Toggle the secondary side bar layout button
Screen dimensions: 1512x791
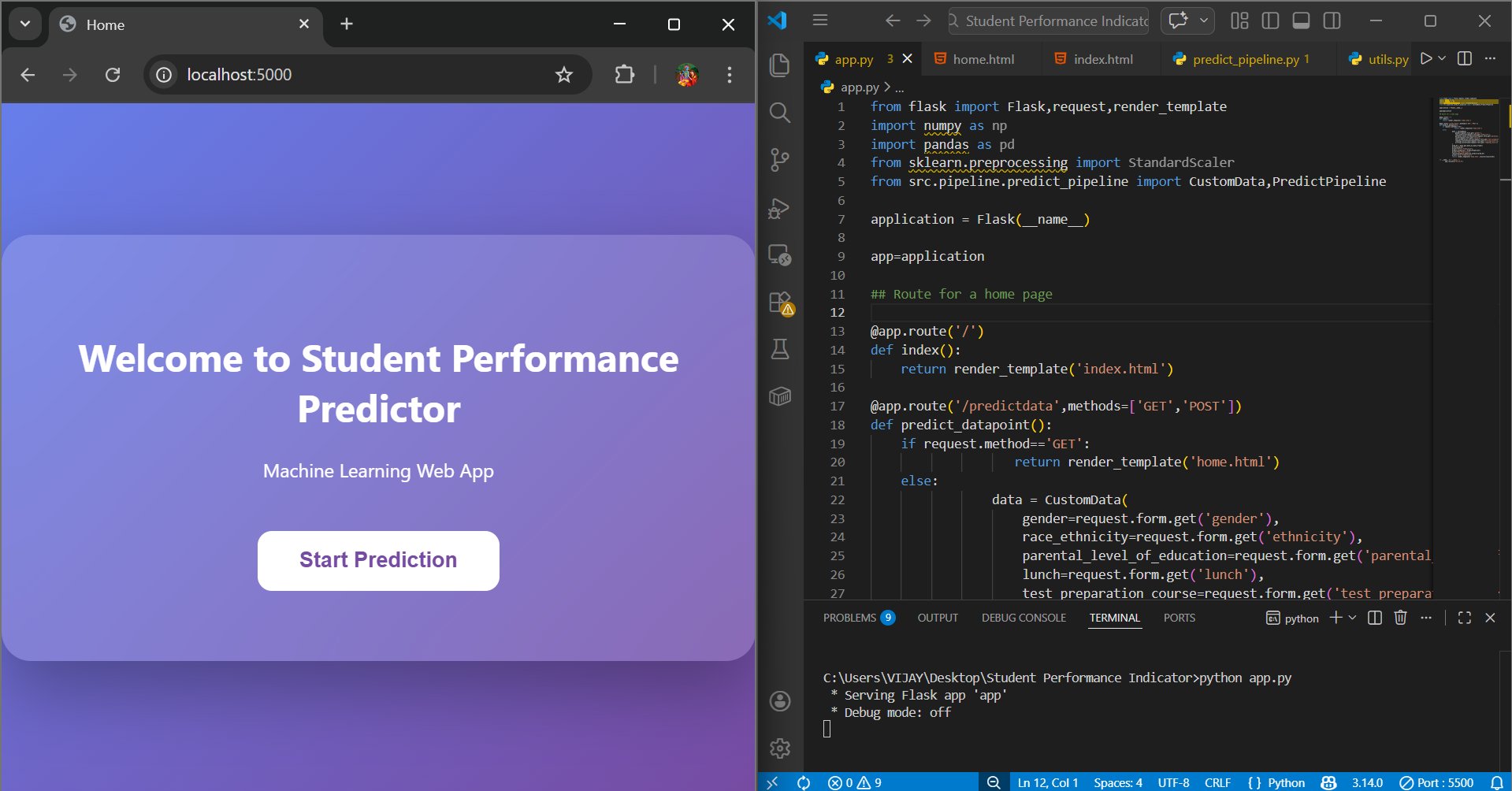(1332, 21)
